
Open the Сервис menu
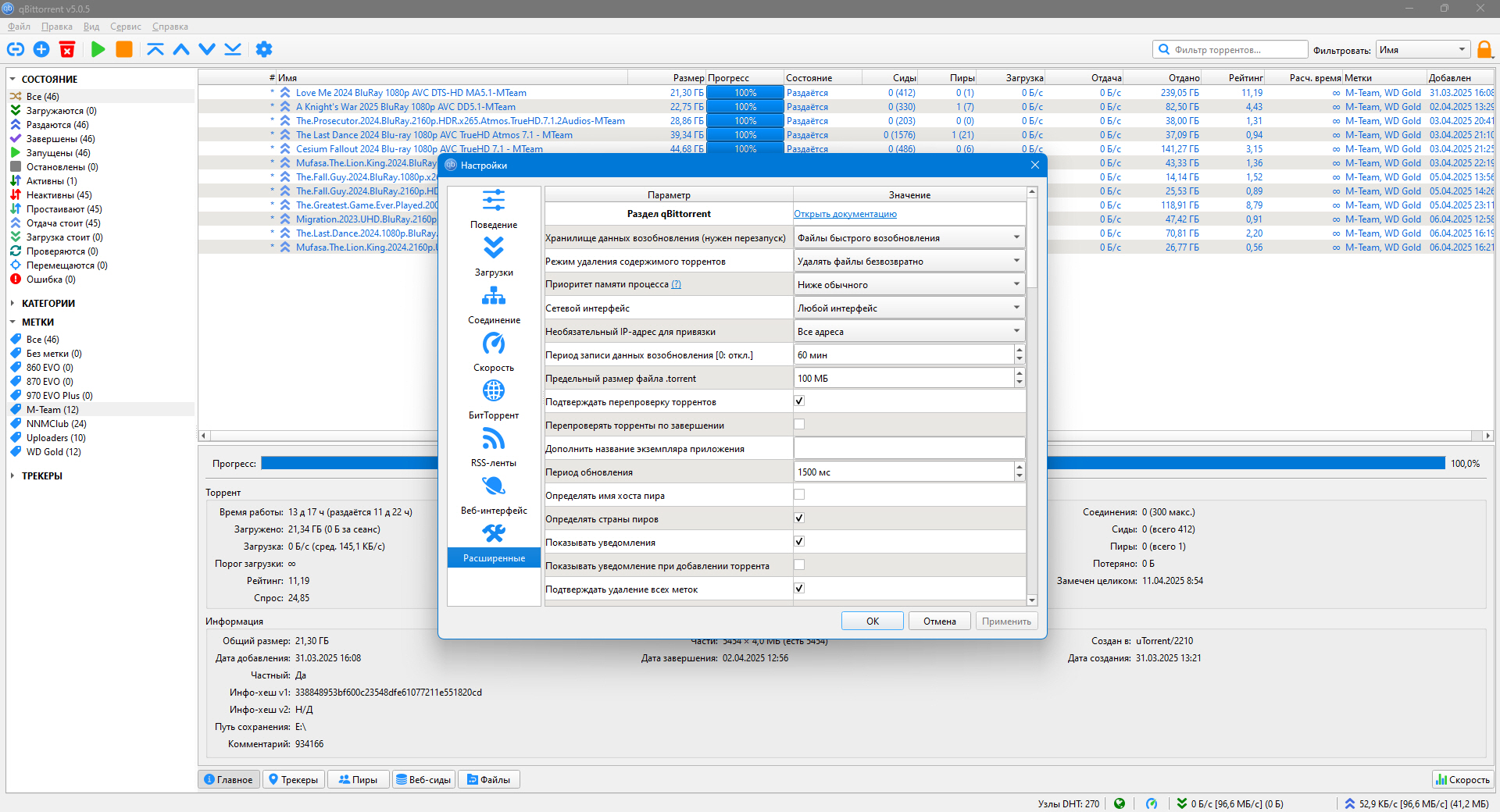pos(126,27)
